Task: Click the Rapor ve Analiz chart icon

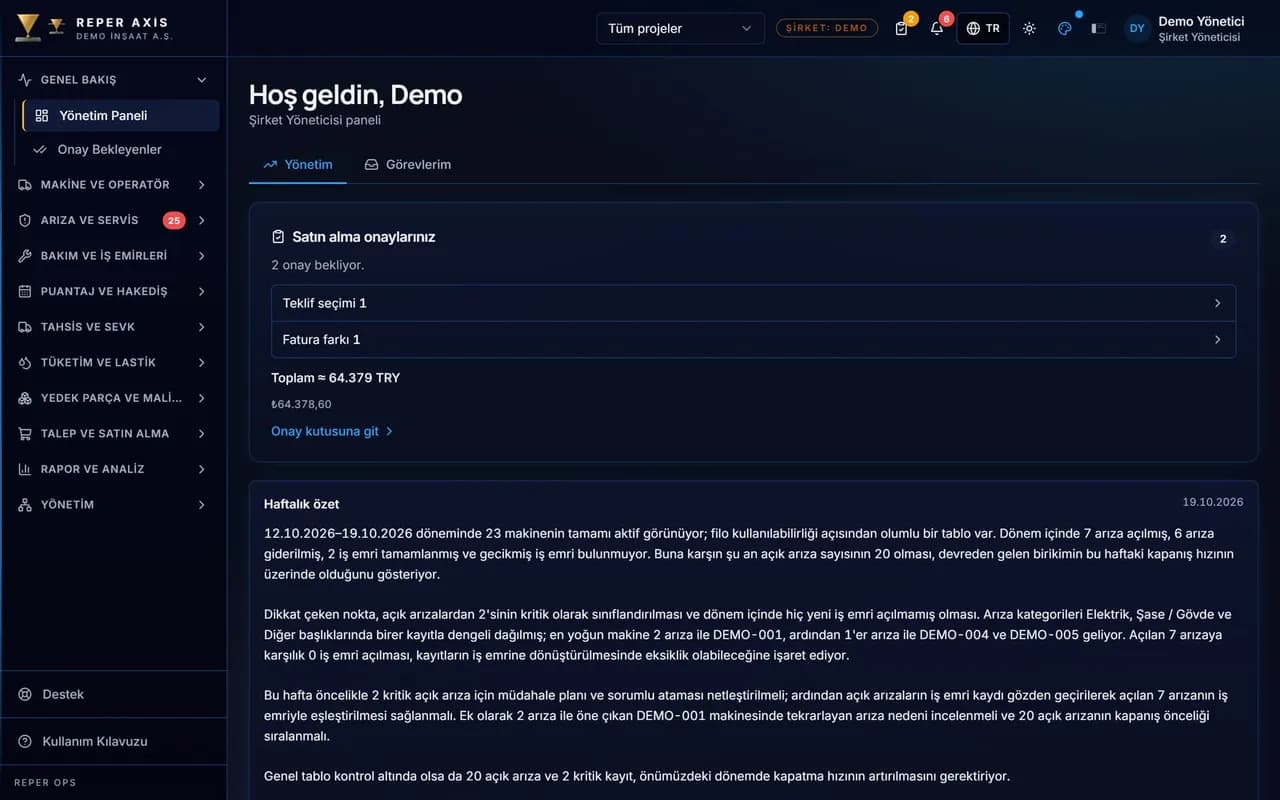Action: [x=25, y=469]
